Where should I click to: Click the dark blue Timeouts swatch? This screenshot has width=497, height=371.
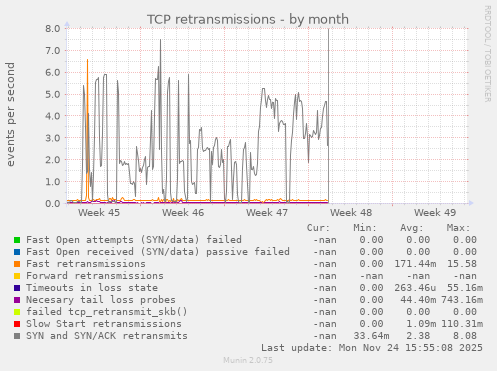(17, 288)
